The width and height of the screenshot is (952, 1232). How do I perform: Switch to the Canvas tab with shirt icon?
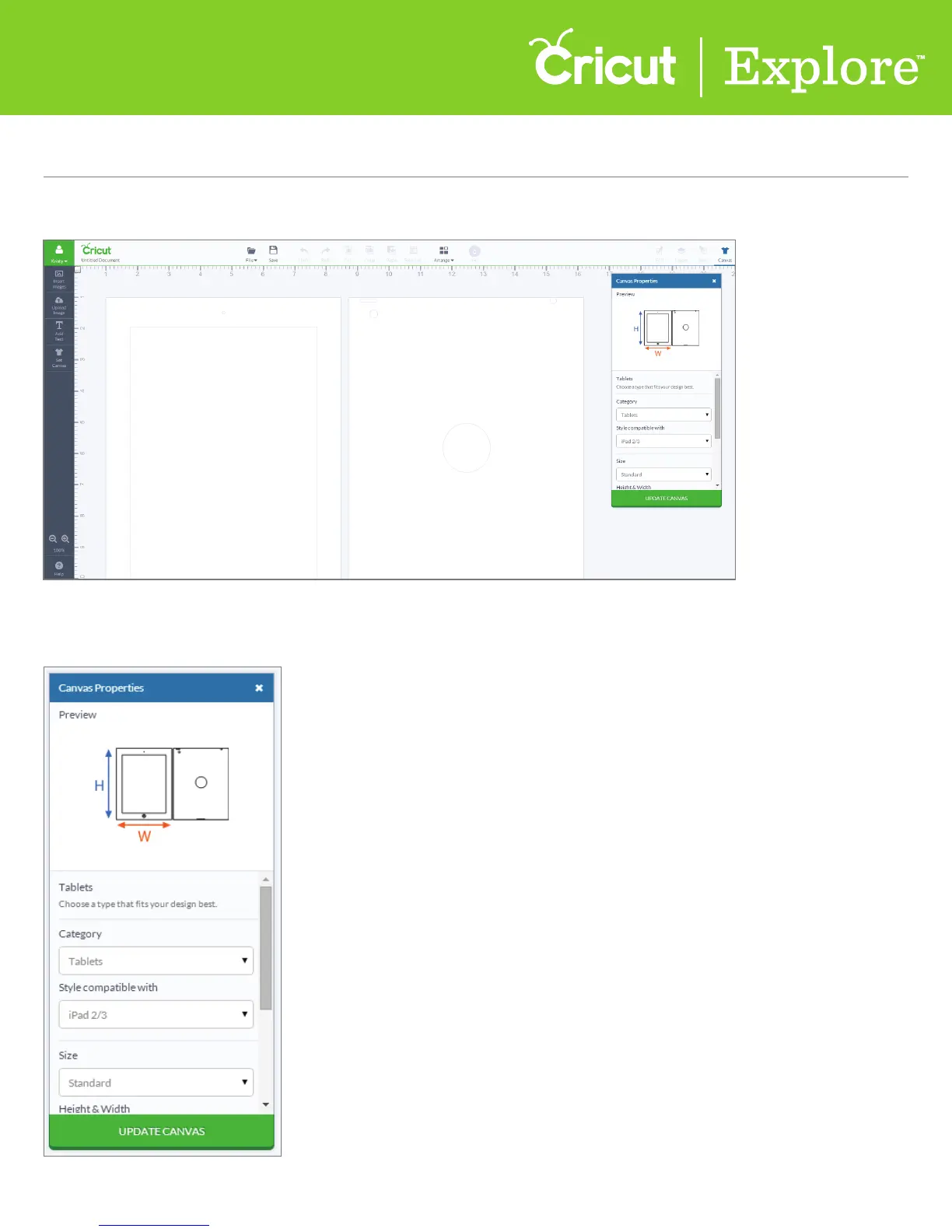coord(725,254)
